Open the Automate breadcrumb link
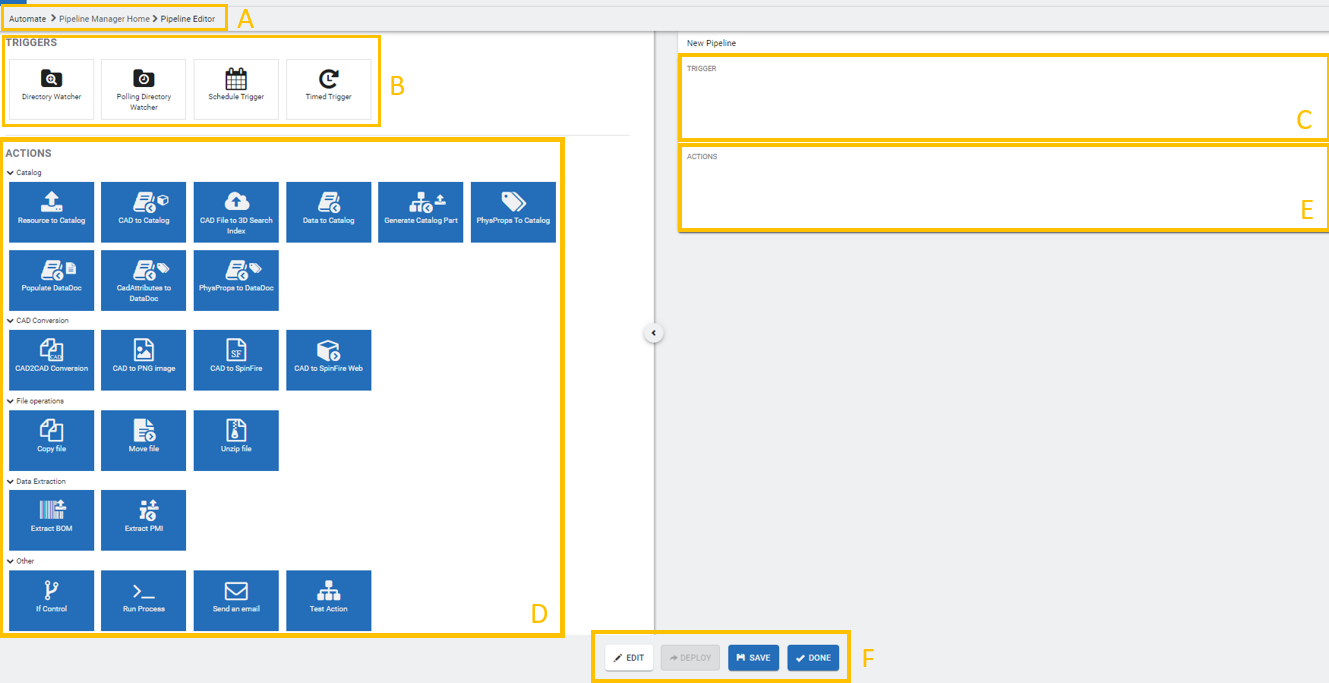This screenshot has width=1329, height=683. [x=27, y=19]
